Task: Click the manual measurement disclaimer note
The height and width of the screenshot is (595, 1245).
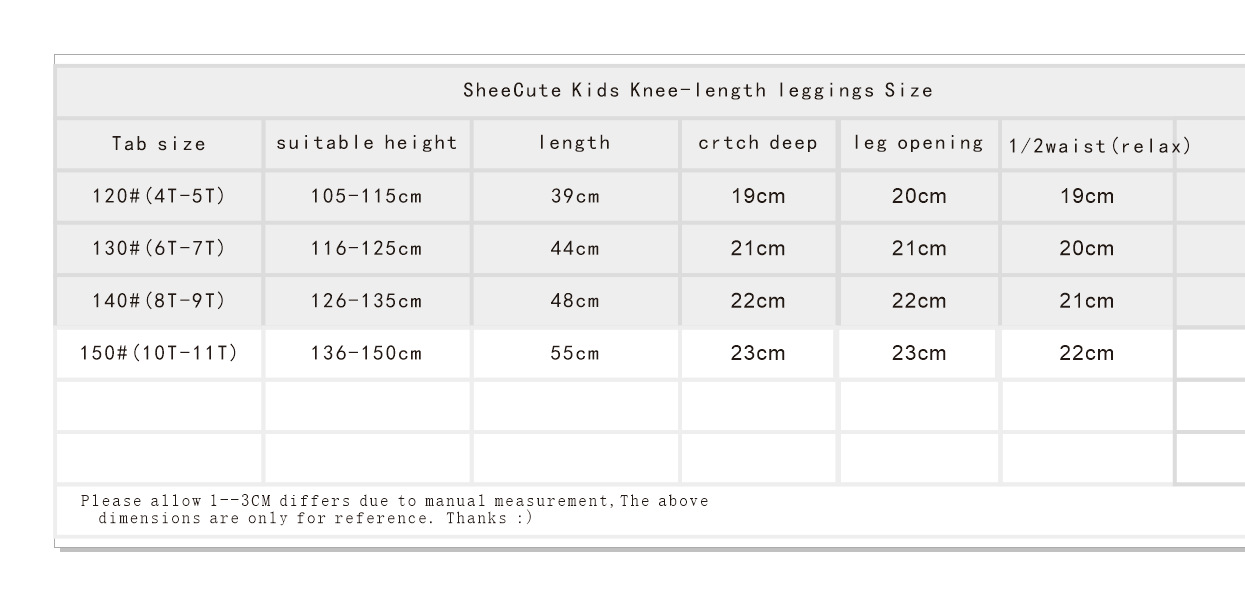Action: (394, 509)
